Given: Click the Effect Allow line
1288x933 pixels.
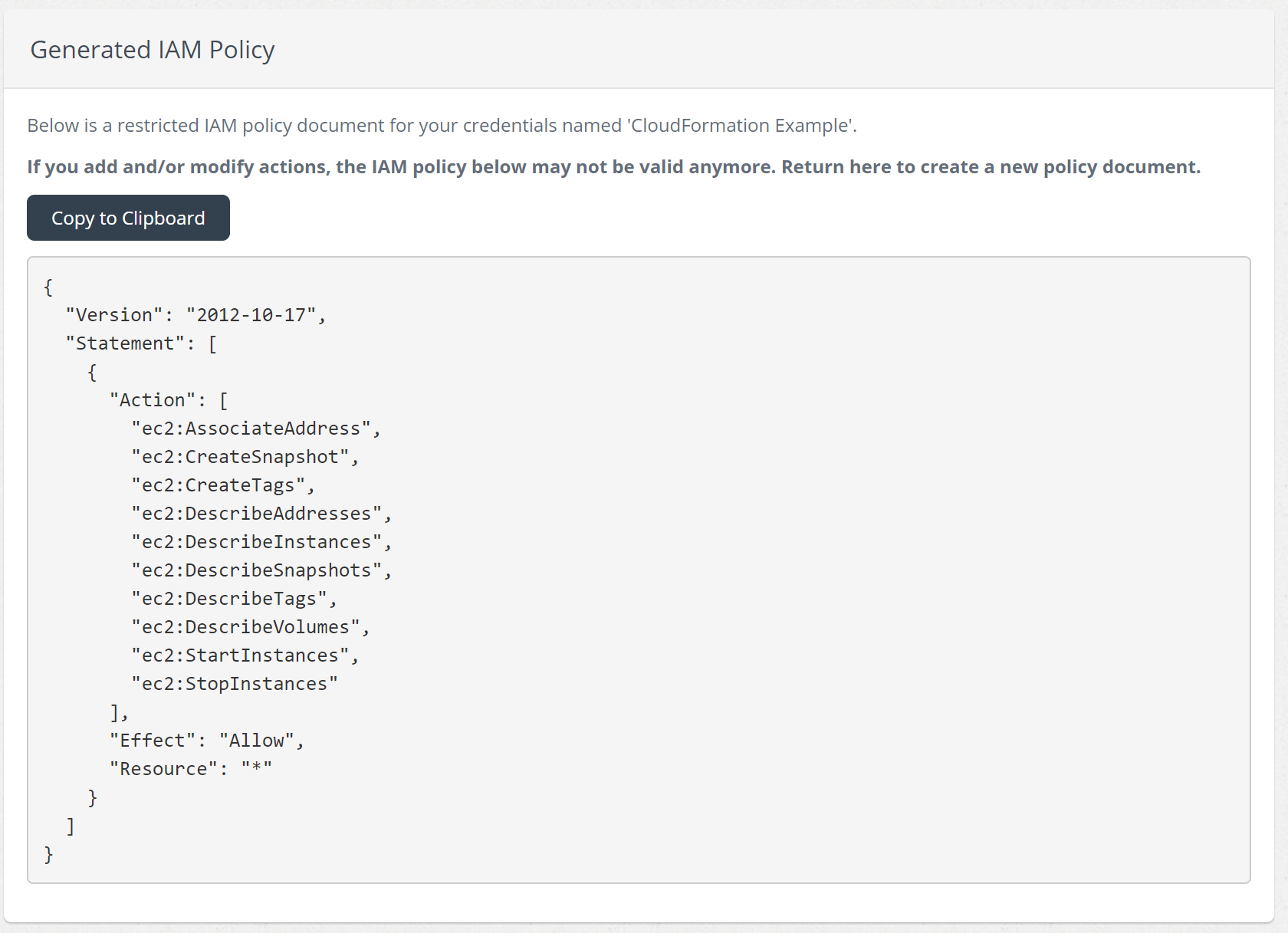Looking at the screenshot, I should [207, 740].
